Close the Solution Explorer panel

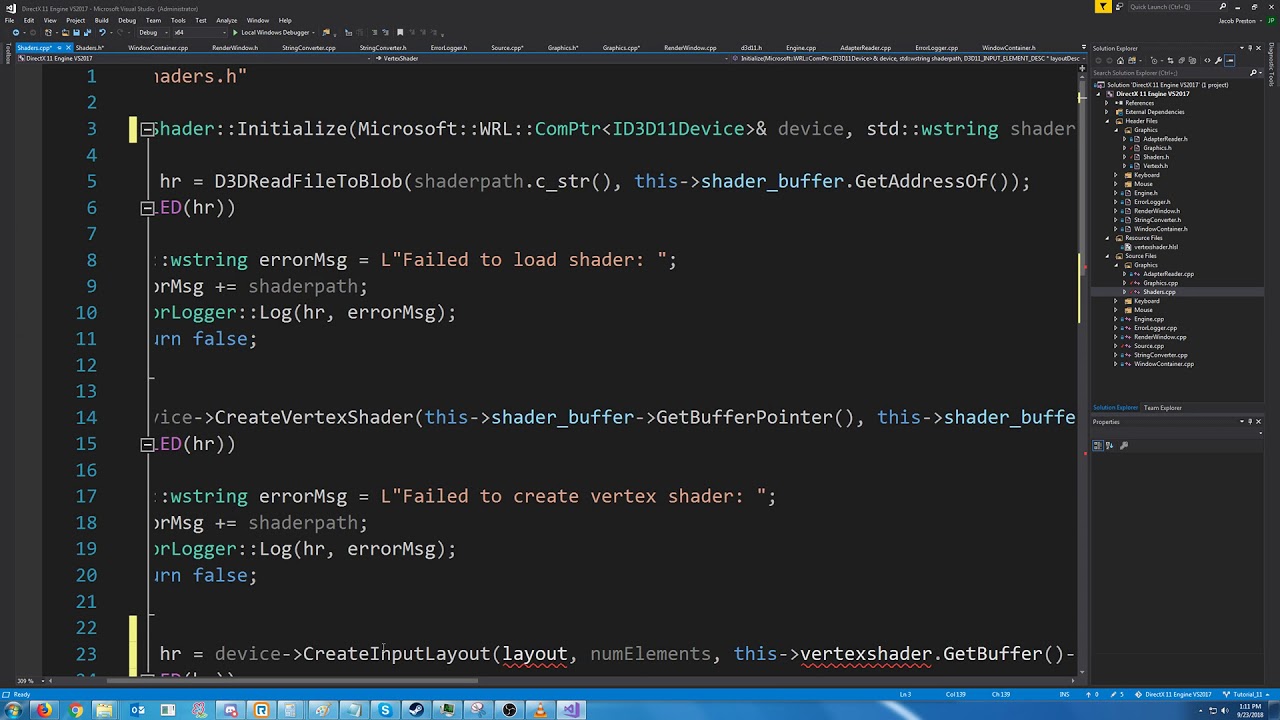[1258, 48]
